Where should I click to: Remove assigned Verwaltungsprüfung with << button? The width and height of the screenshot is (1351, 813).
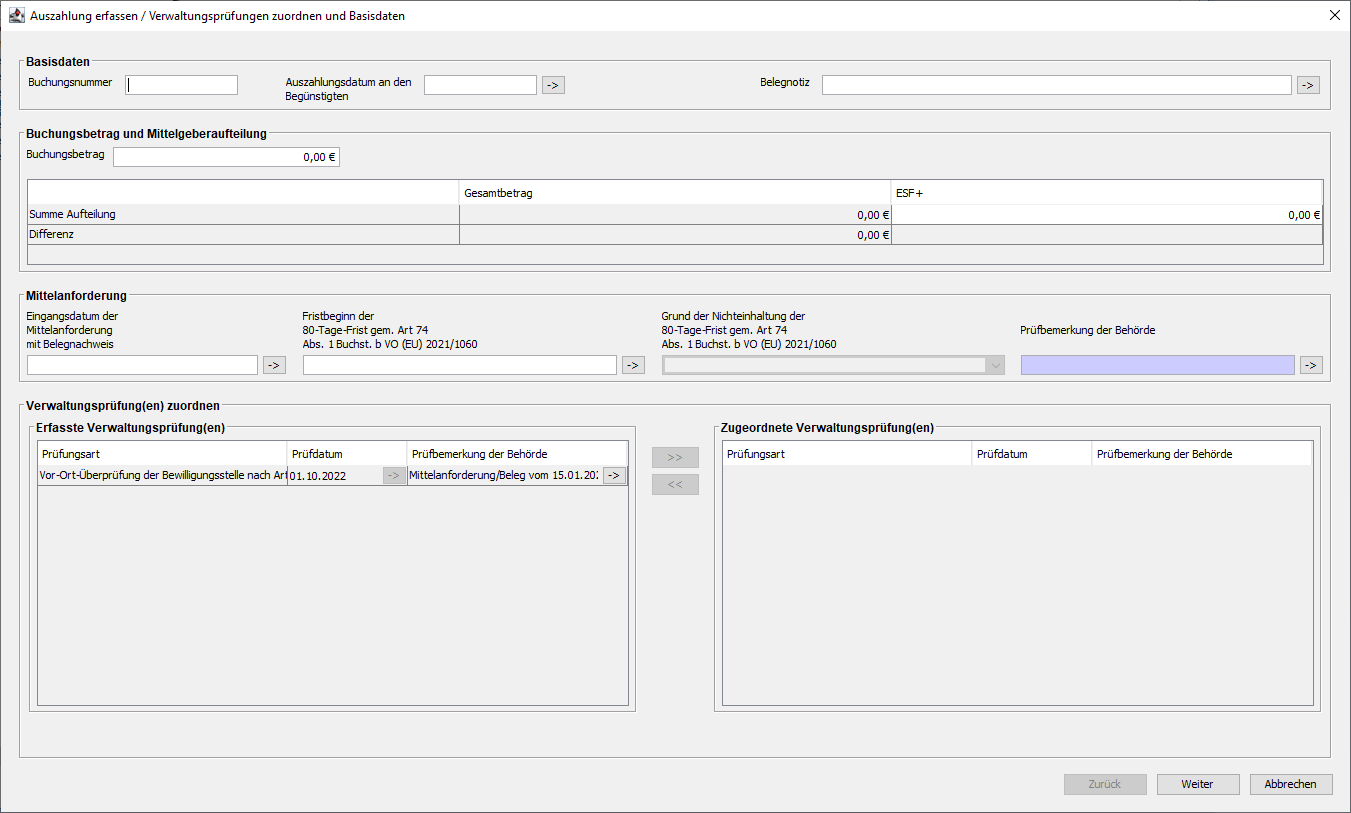[675, 485]
